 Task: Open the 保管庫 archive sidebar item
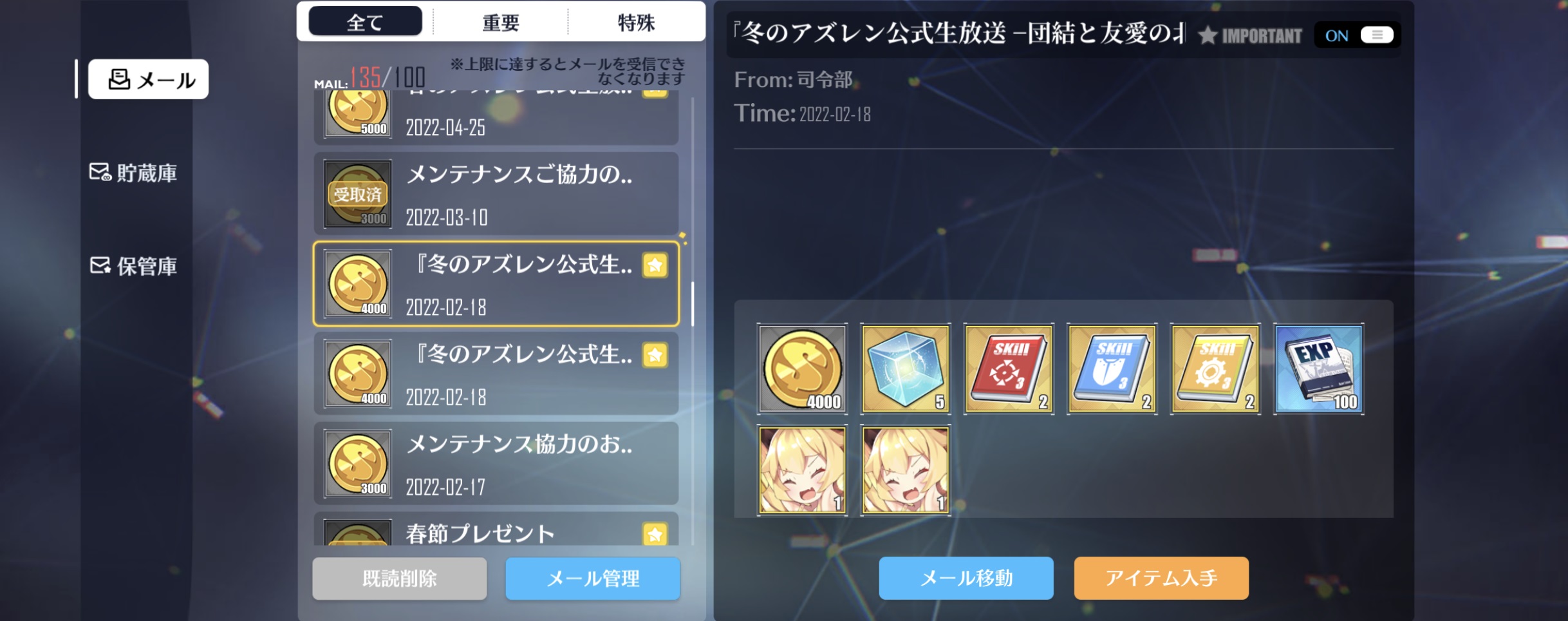click(133, 265)
